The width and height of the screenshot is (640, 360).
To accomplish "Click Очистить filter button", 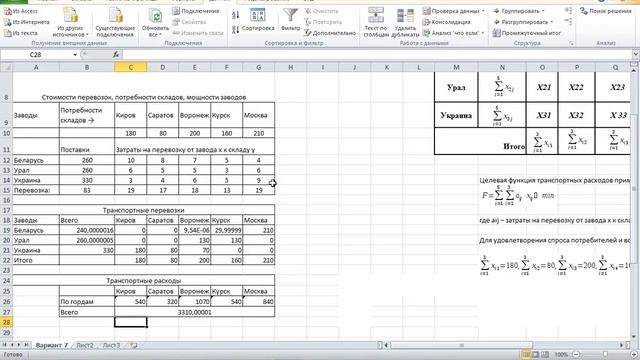I will point(321,11).
